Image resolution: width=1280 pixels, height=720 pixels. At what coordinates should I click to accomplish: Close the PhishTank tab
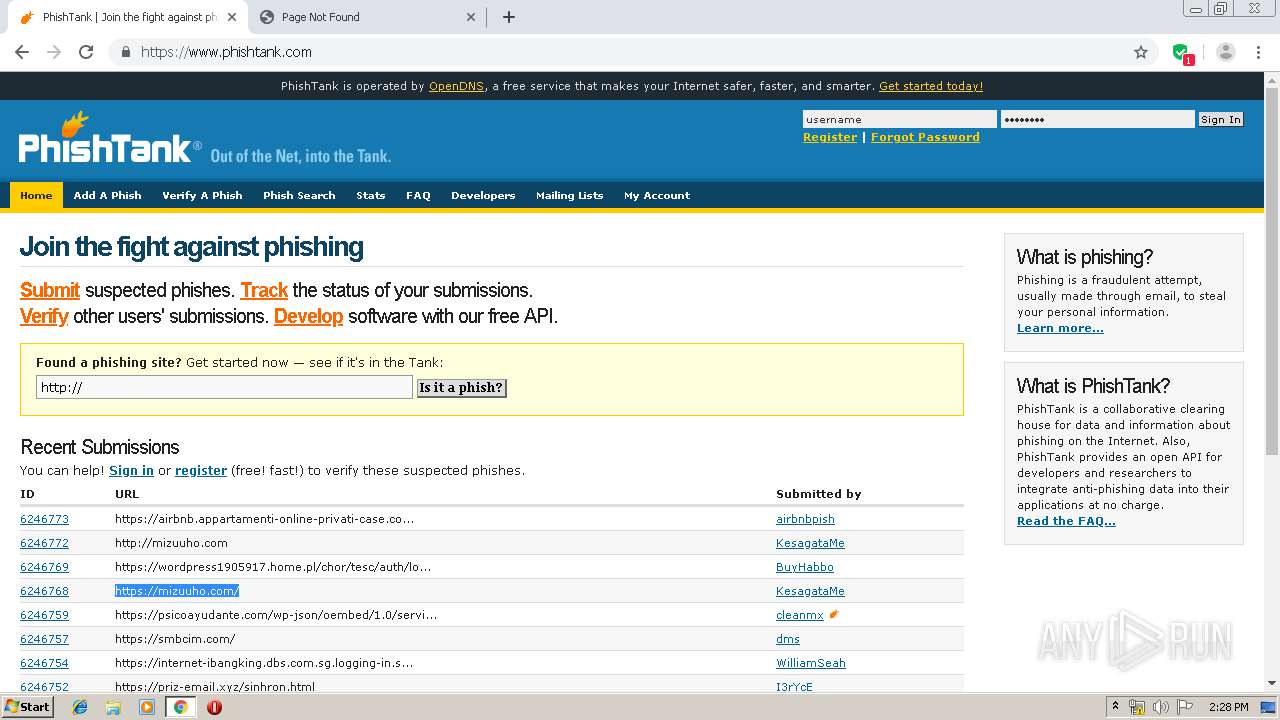(232, 17)
